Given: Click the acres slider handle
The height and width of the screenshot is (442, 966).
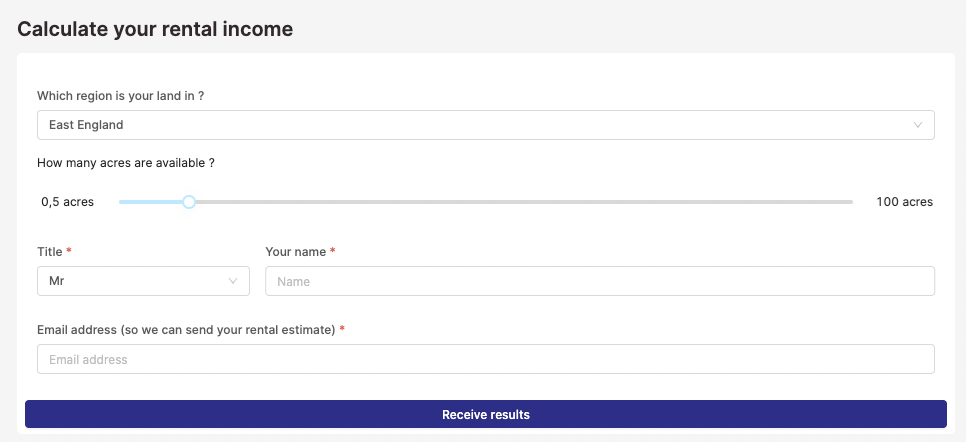Looking at the screenshot, I should 189,202.
